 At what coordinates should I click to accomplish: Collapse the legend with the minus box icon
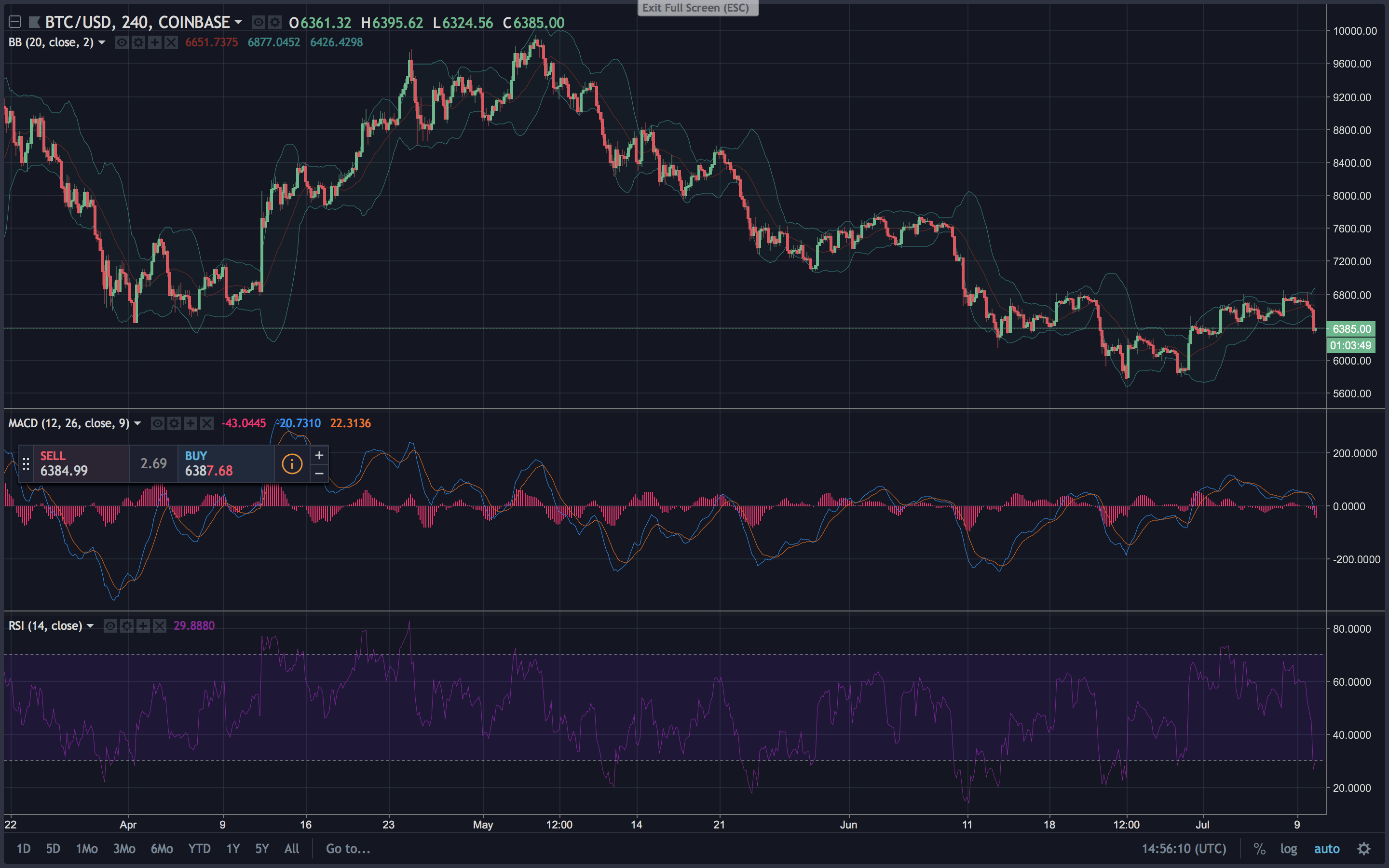point(15,22)
